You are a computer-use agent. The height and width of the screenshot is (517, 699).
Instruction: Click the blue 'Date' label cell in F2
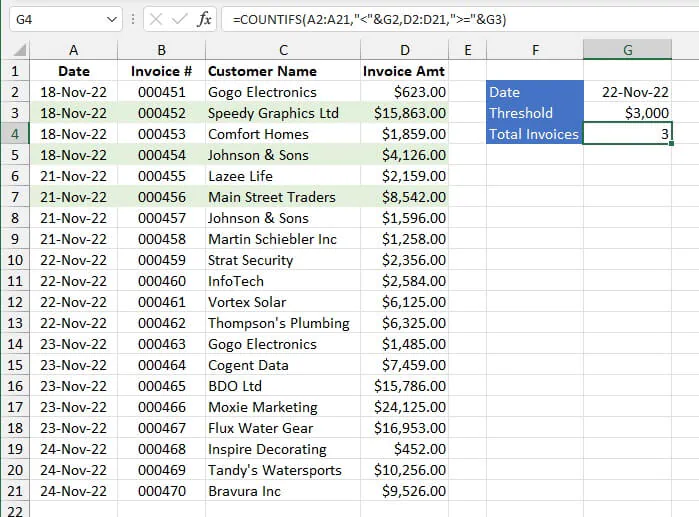click(x=535, y=92)
